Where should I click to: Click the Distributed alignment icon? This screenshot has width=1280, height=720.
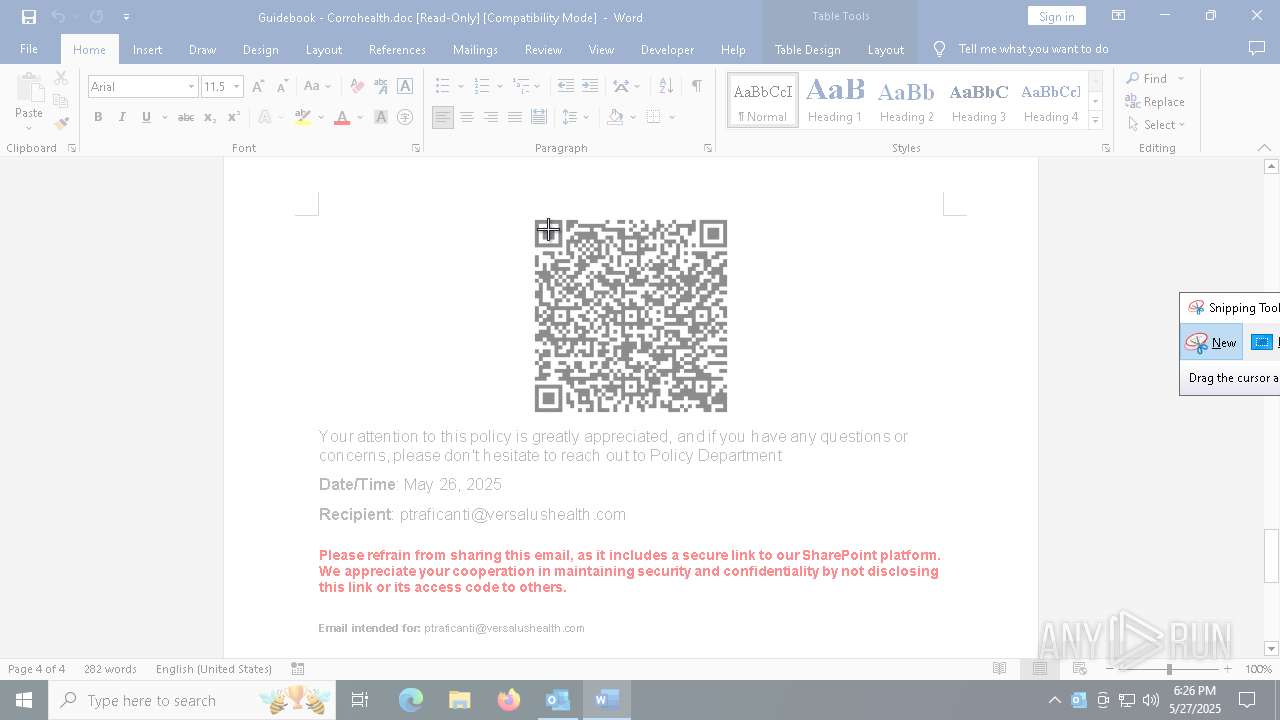[539, 117]
